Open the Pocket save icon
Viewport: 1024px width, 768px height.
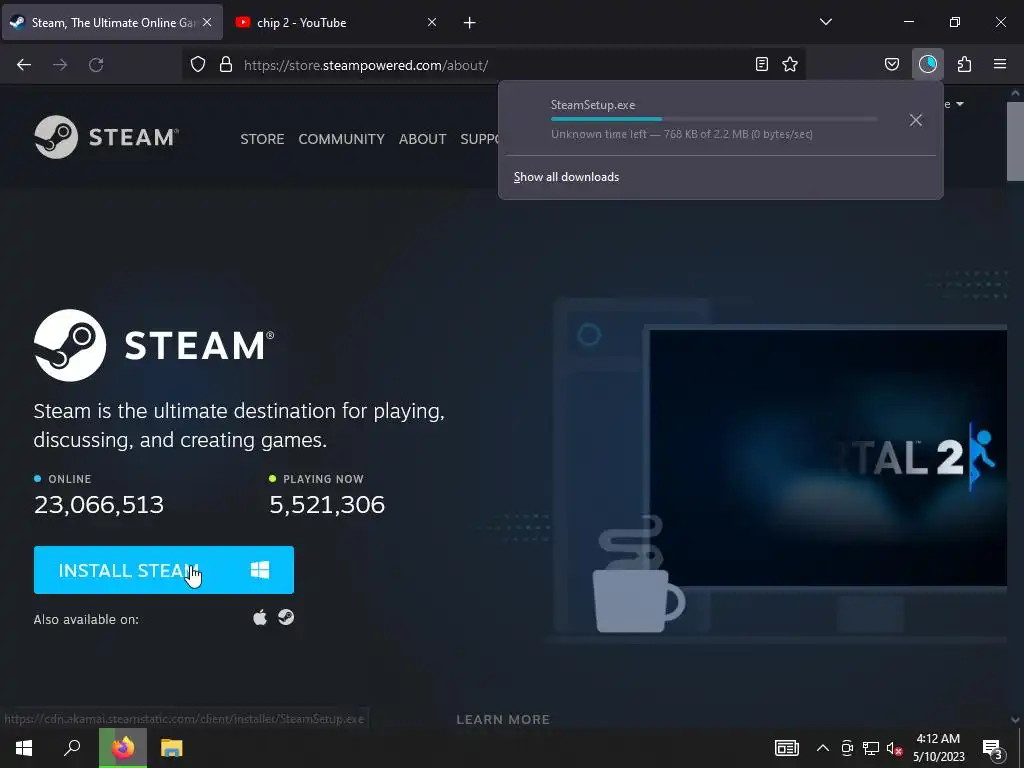coord(891,64)
